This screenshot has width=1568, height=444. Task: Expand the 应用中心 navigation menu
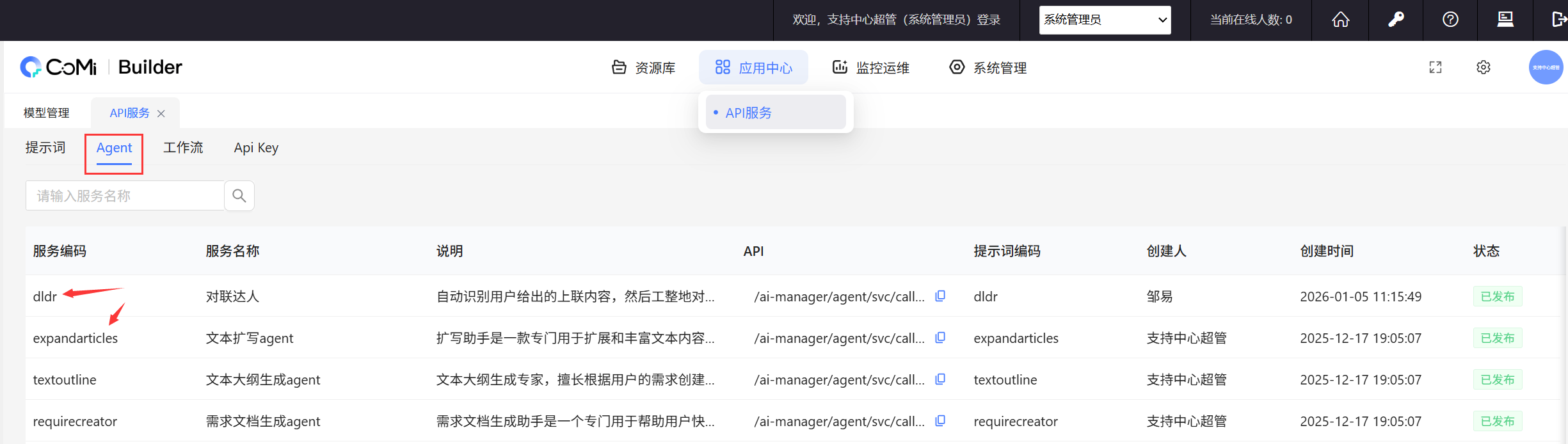point(753,68)
